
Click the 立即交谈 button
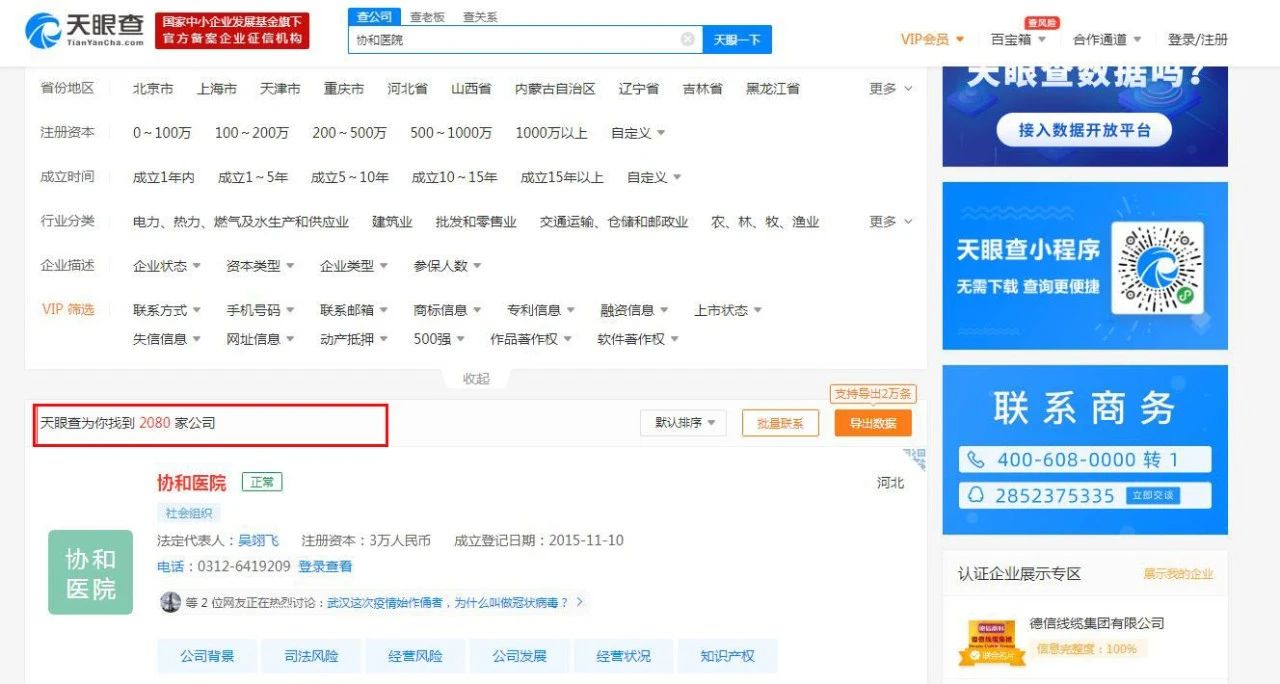coord(1153,496)
